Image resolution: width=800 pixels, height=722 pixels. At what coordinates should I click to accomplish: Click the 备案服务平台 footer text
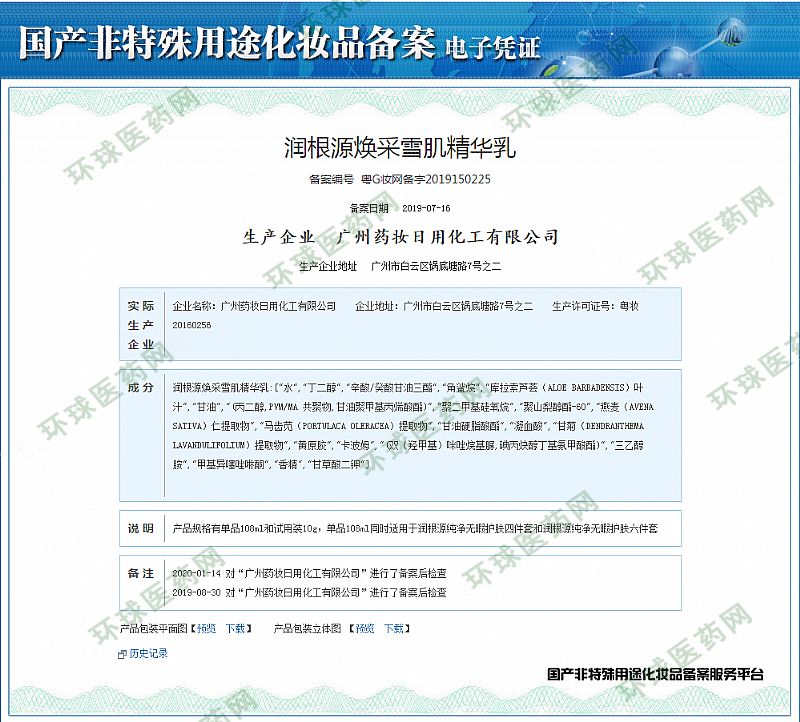click(x=655, y=675)
